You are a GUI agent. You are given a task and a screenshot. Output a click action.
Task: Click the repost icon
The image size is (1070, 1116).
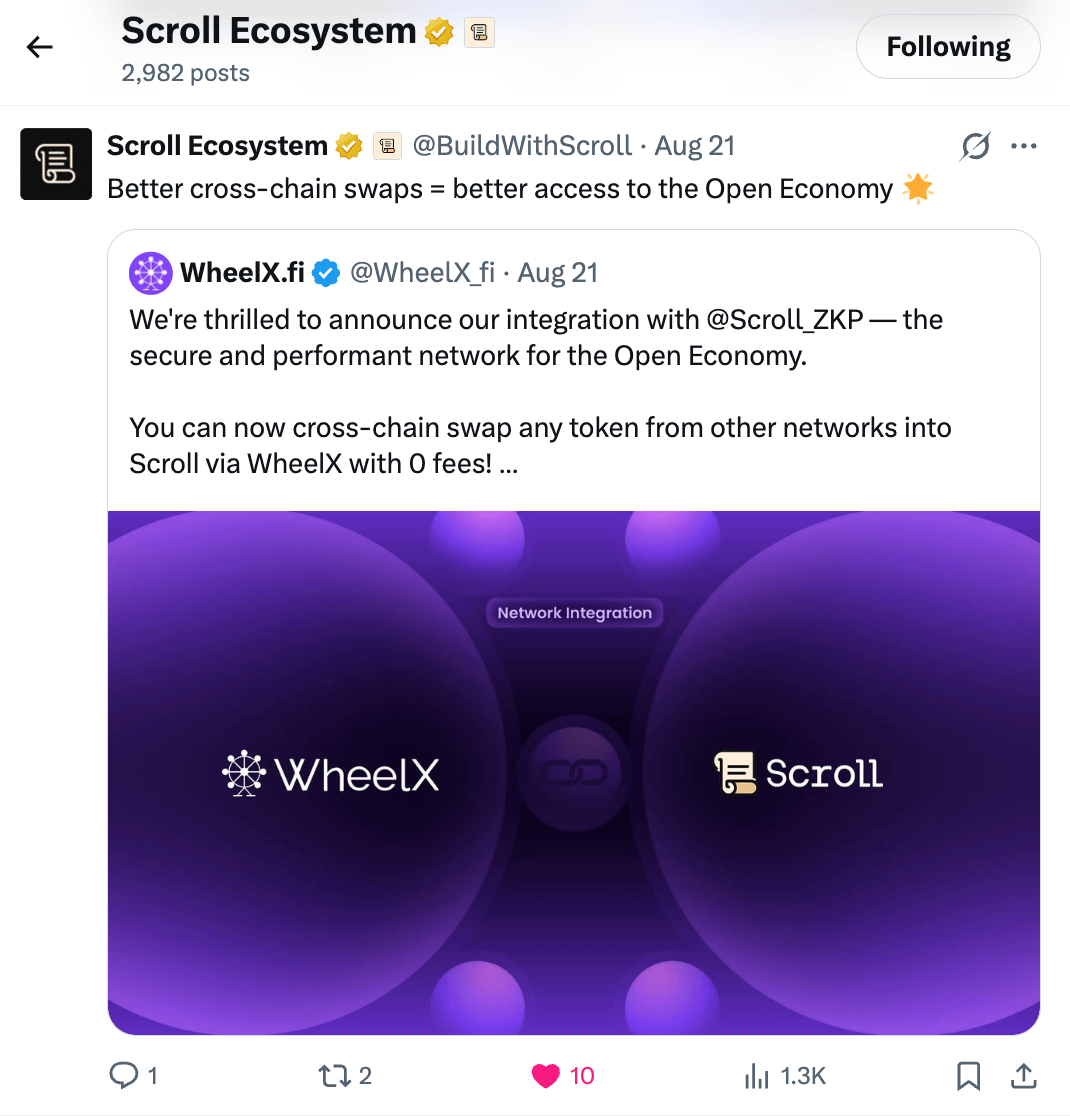click(x=331, y=1075)
